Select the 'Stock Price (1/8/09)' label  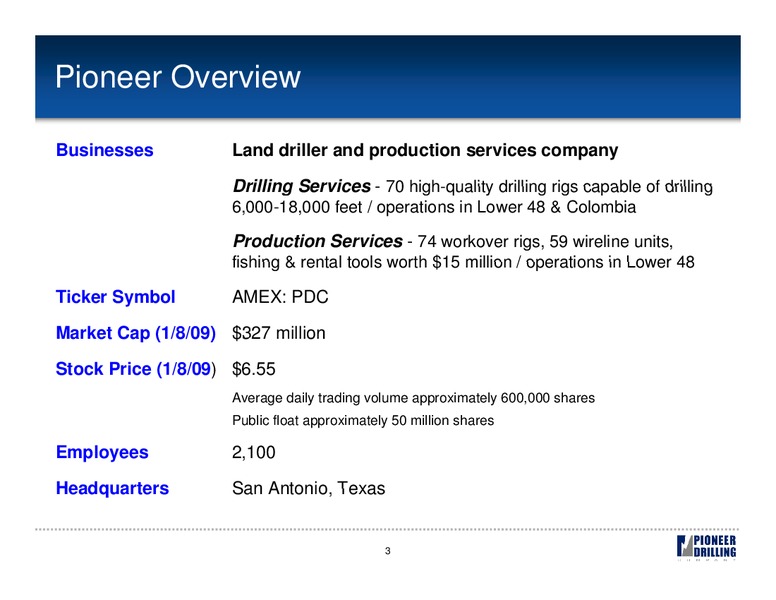136,369
